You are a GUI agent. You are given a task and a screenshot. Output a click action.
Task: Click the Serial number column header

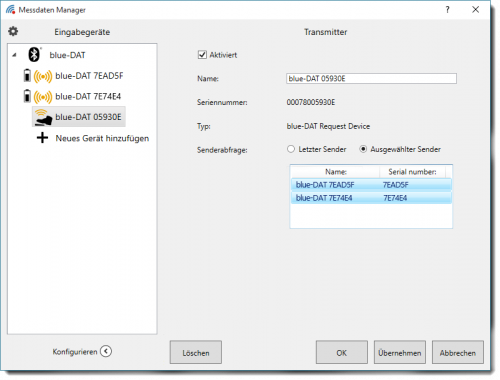(x=412, y=172)
